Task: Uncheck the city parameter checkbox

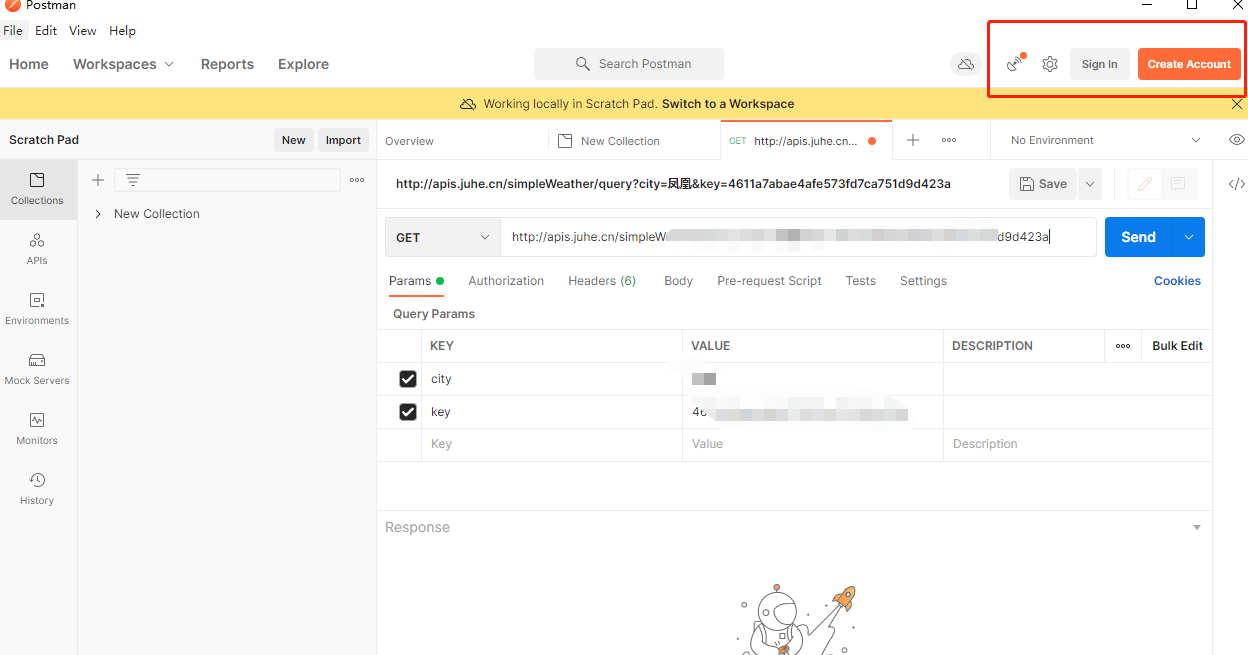Action: (408, 379)
